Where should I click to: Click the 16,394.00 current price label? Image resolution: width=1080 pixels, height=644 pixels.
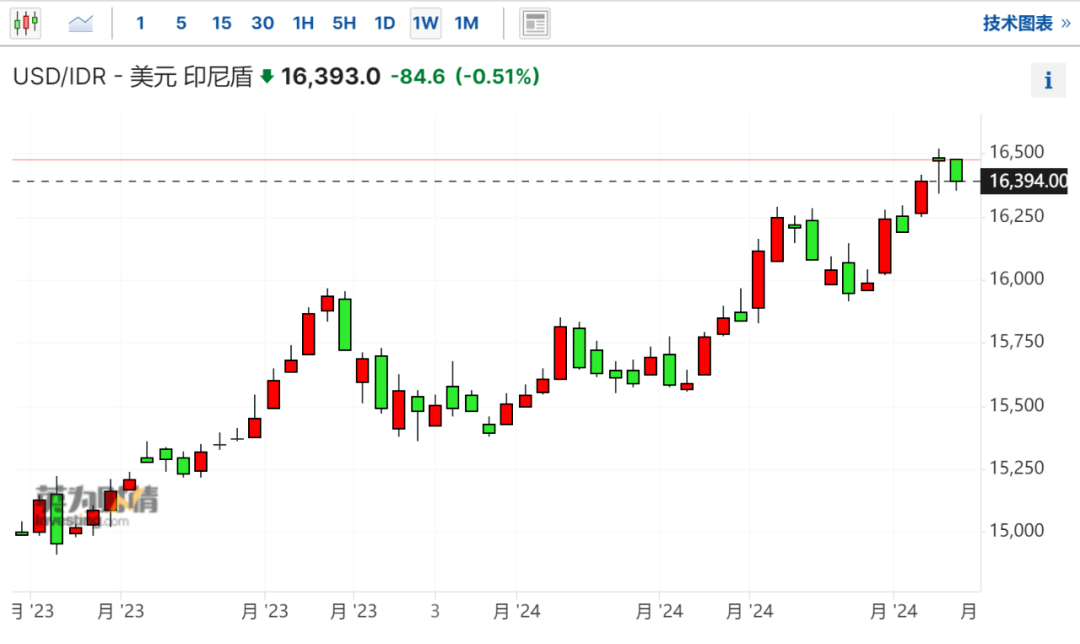[1027, 181]
